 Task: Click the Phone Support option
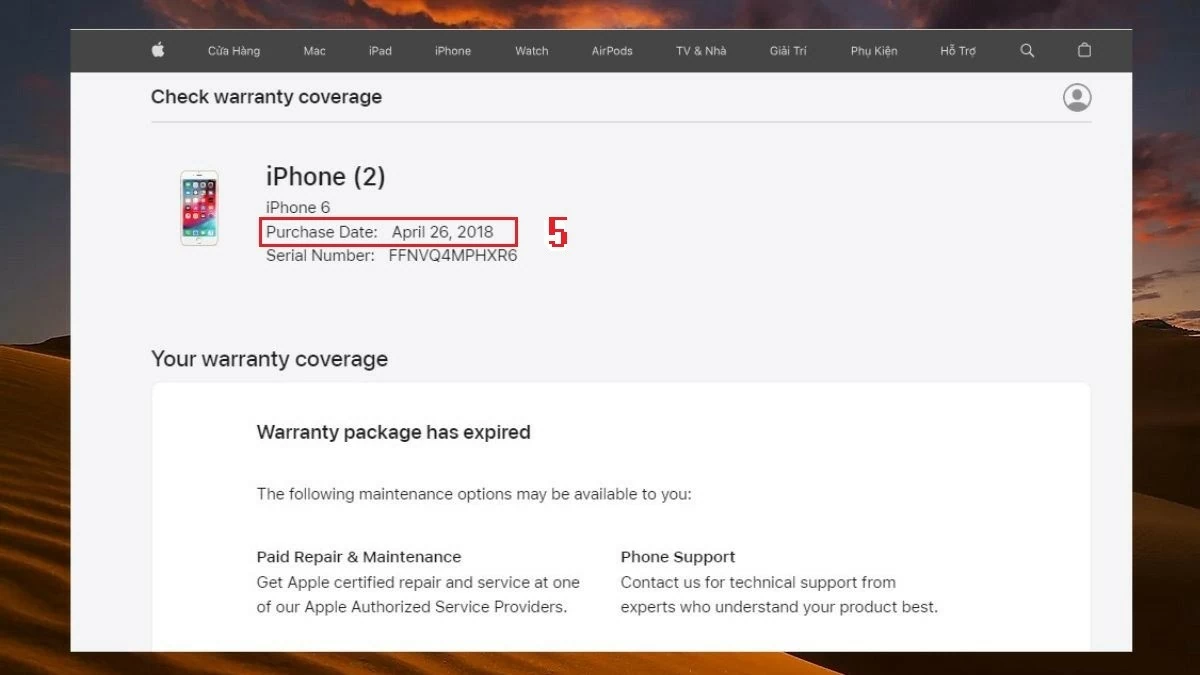tap(677, 556)
